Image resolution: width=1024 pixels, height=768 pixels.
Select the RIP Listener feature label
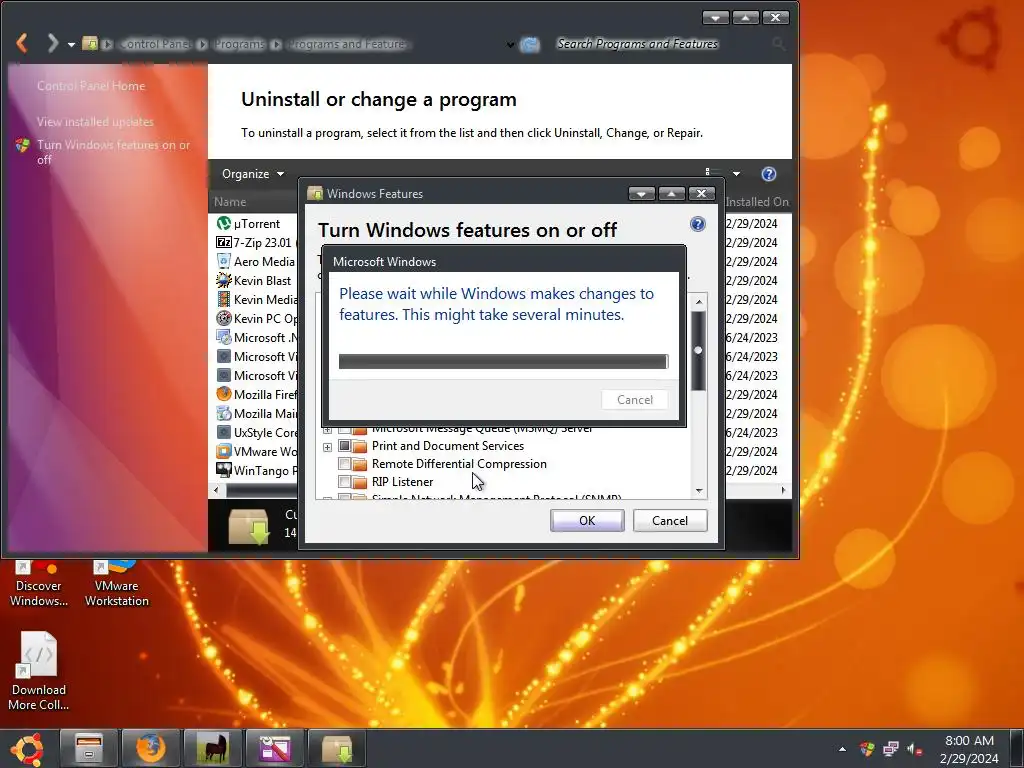click(402, 482)
